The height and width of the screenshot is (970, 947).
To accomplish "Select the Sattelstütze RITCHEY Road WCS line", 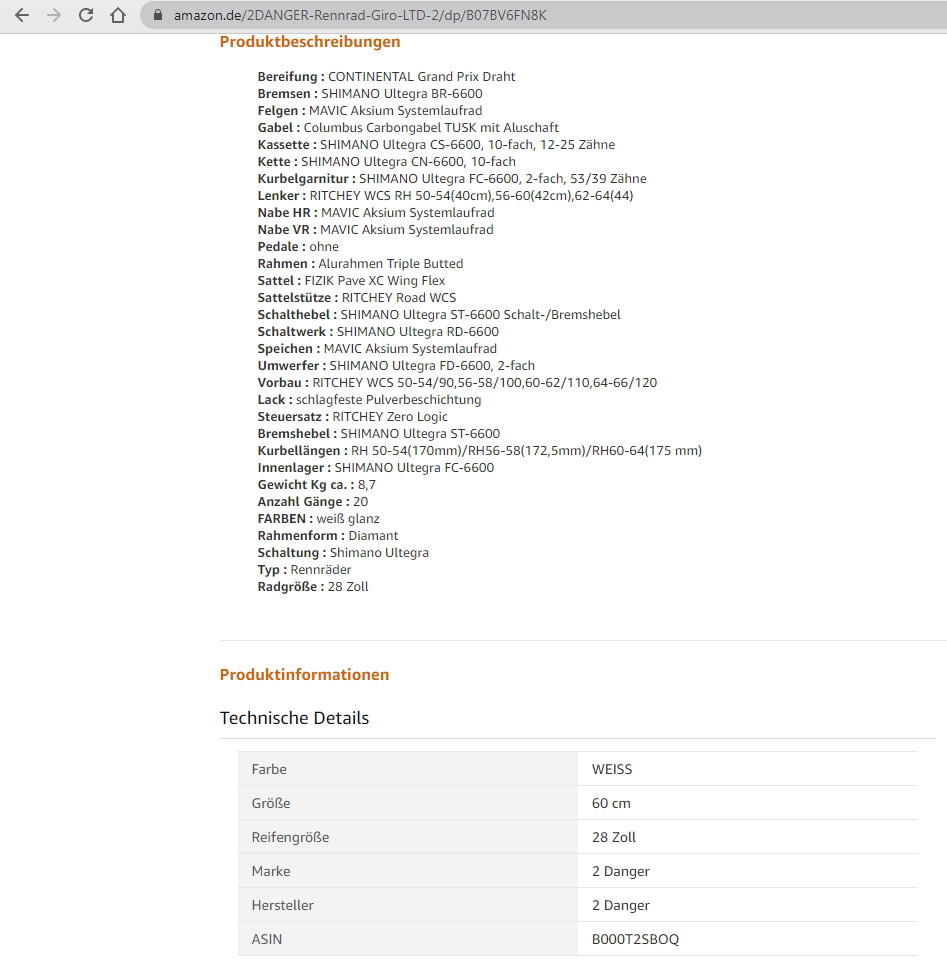I will pos(357,298).
